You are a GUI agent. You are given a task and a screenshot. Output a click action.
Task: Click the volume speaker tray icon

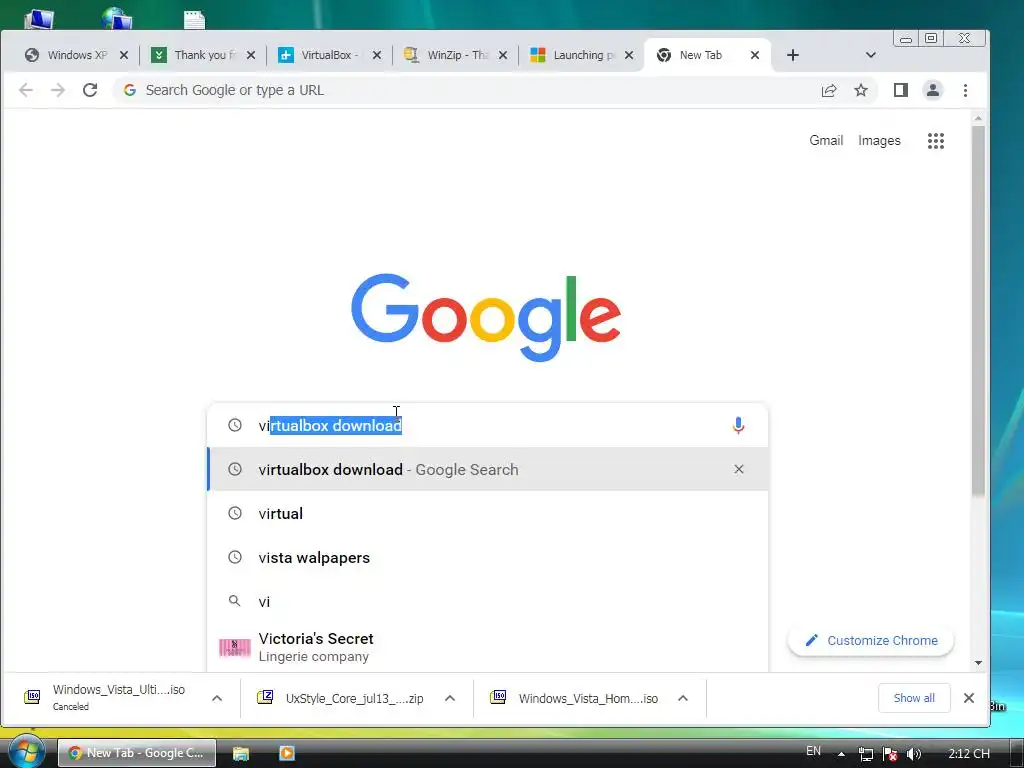click(x=914, y=754)
